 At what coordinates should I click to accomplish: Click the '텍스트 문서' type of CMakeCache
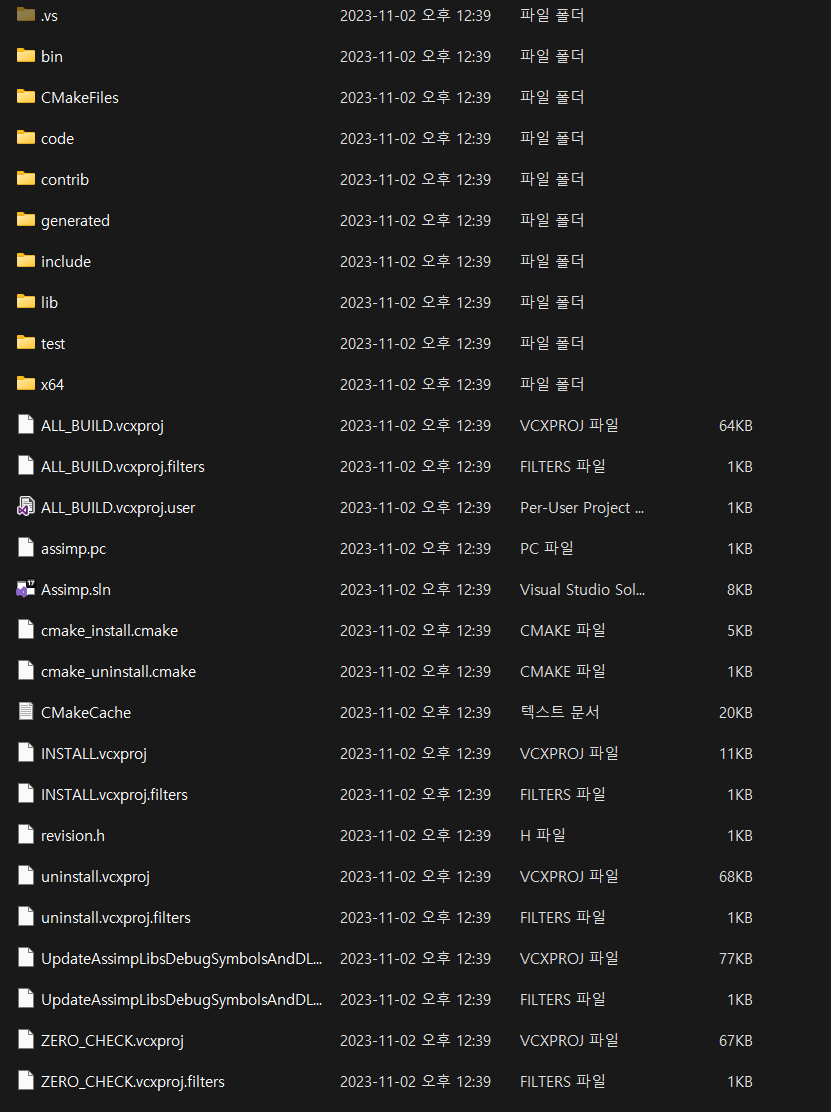click(x=559, y=712)
